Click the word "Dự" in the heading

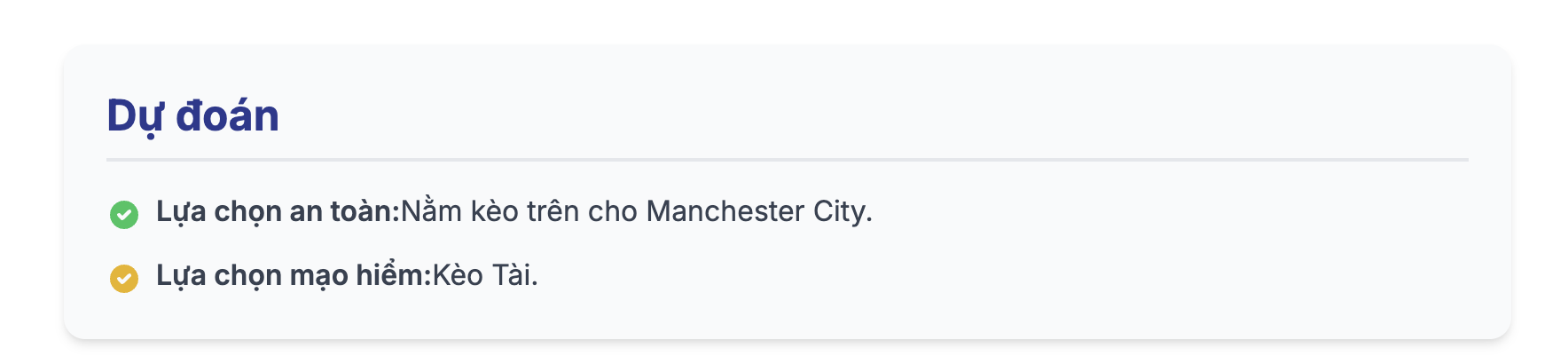click(134, 116)
